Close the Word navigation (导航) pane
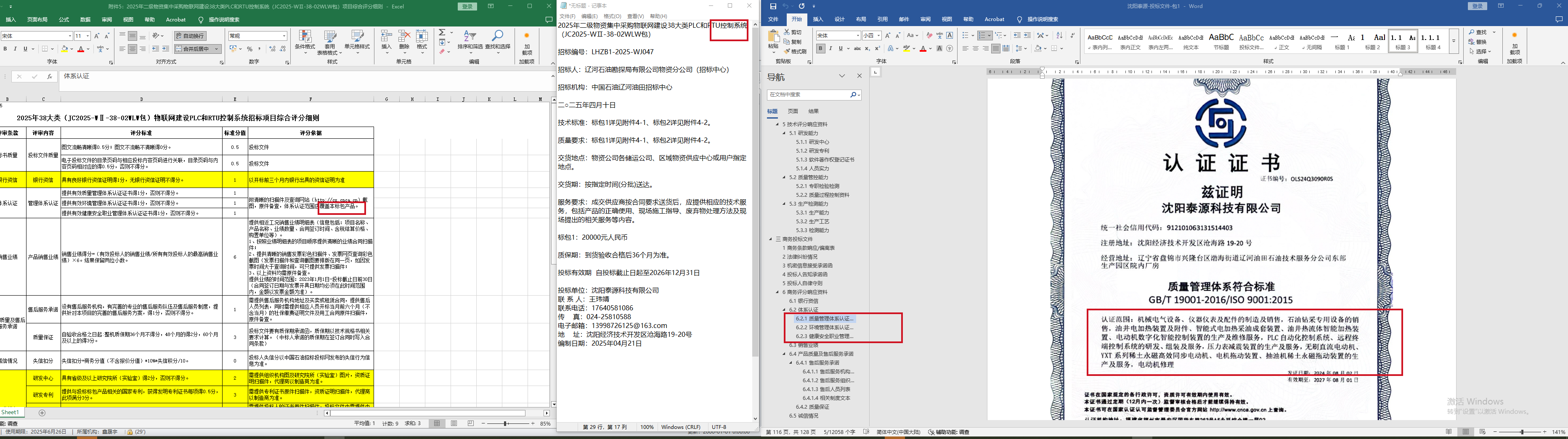 [x=860, y=76]
